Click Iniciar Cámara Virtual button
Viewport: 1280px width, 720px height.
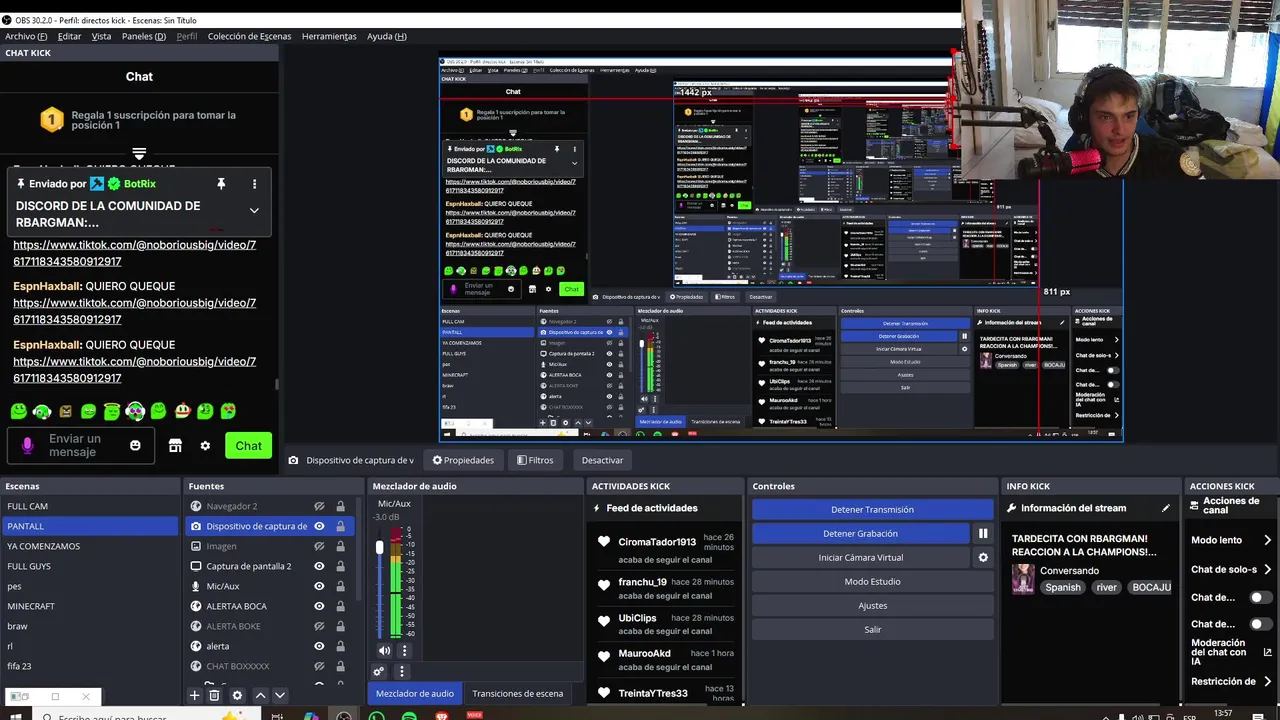tap(860, 558)
